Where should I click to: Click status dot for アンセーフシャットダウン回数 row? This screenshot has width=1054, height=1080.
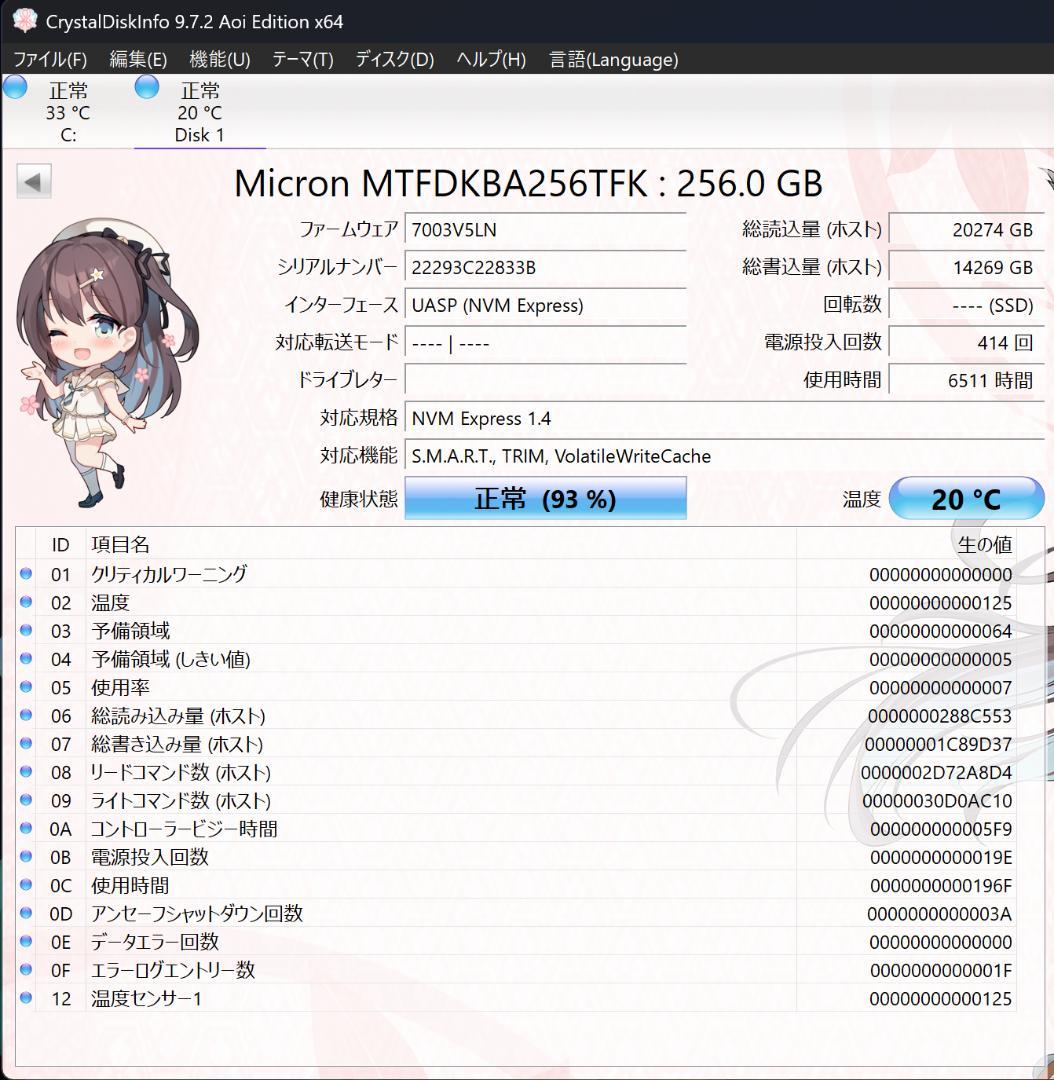(x=26, y=913)
